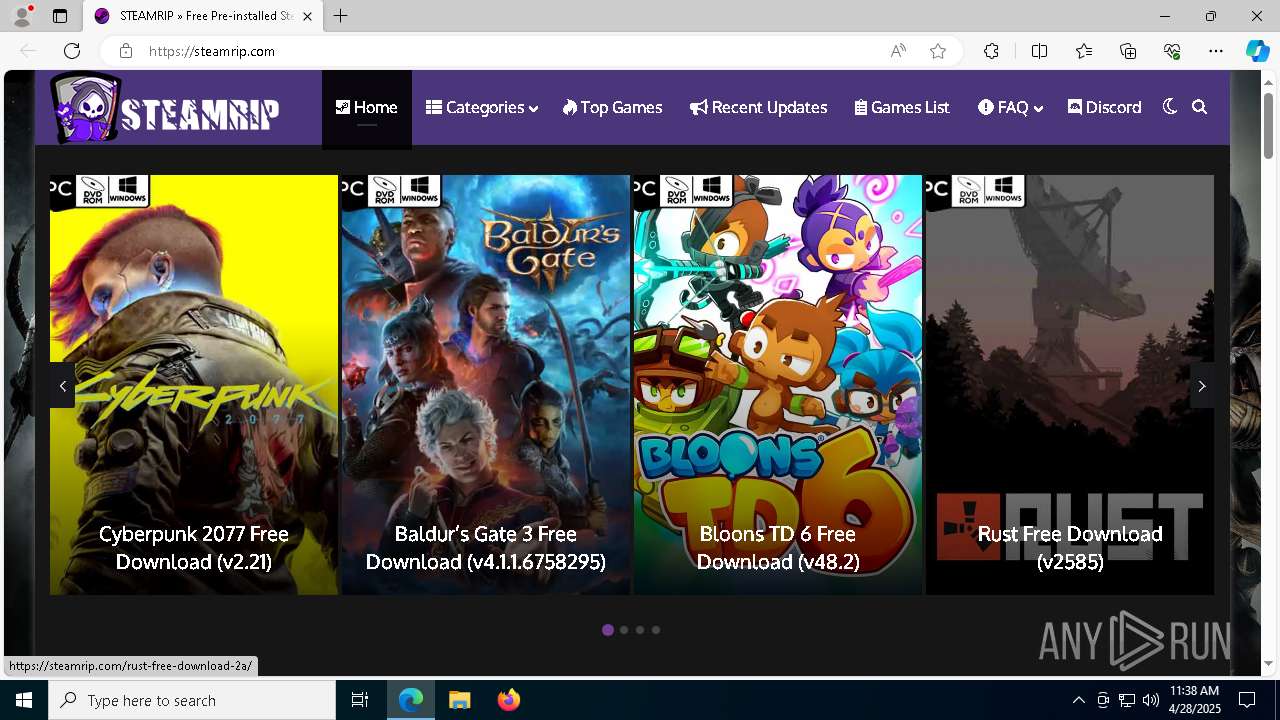Close the STEAMRIP browser tab
Screen dimensions: 1280x720
click(308, 16)
